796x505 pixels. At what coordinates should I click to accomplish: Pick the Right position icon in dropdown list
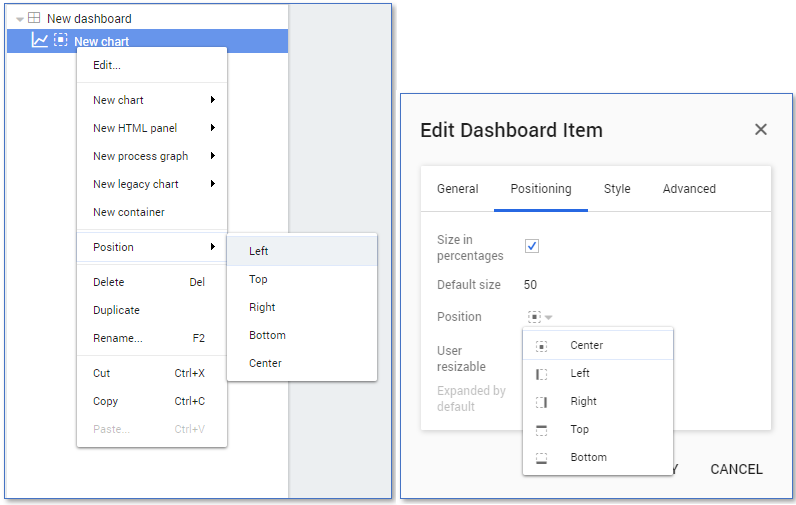point(541,402)
